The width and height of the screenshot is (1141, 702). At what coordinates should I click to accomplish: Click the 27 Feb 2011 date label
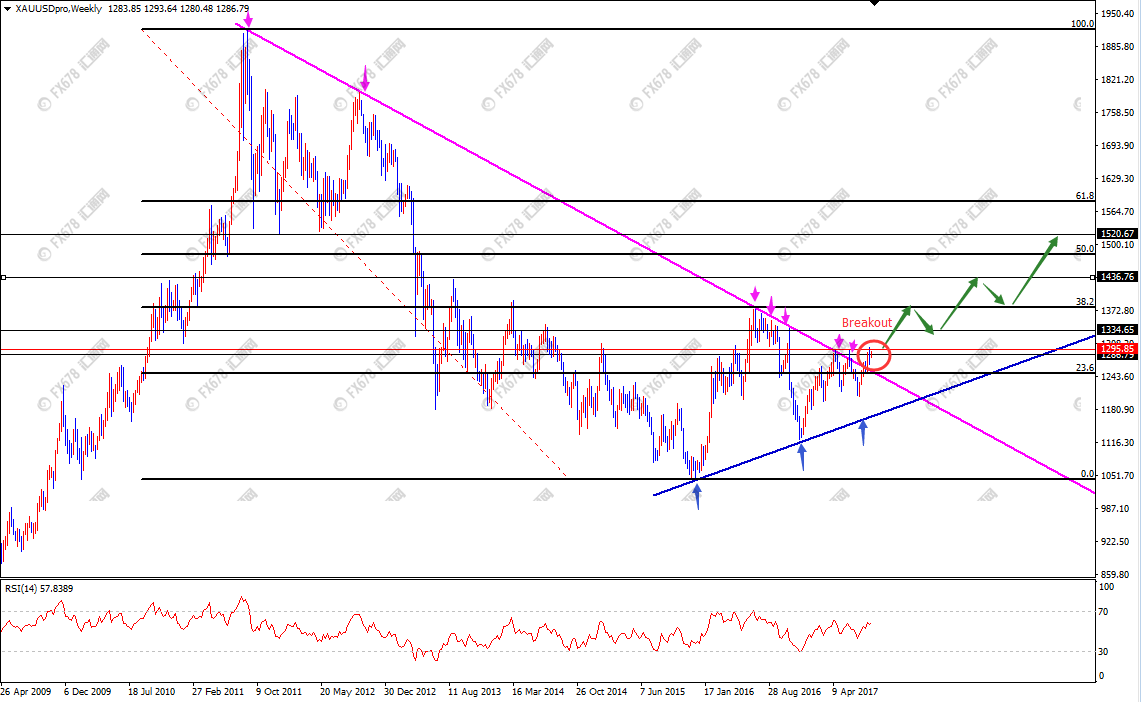point(218,692)
